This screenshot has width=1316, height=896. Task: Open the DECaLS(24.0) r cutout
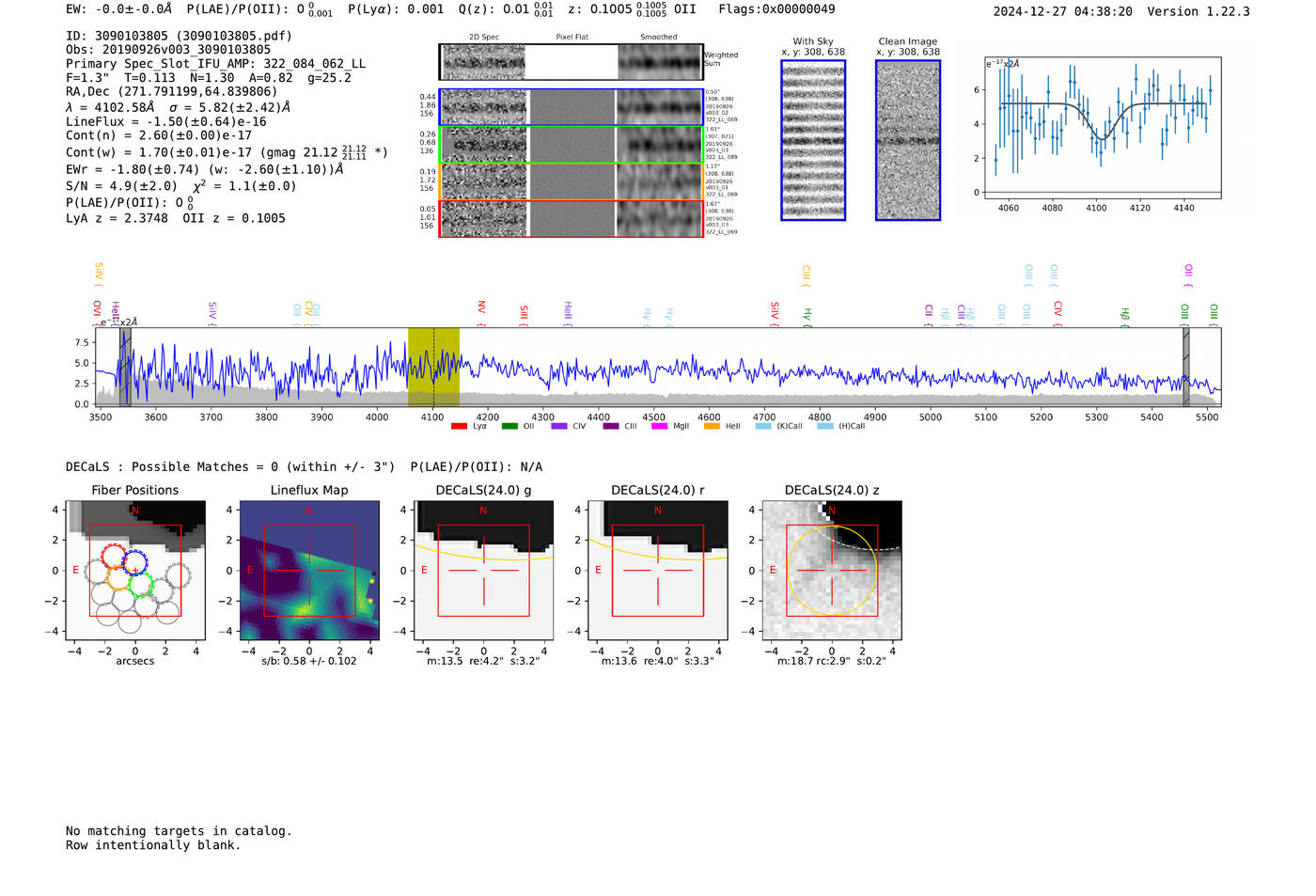click(658, 570)
